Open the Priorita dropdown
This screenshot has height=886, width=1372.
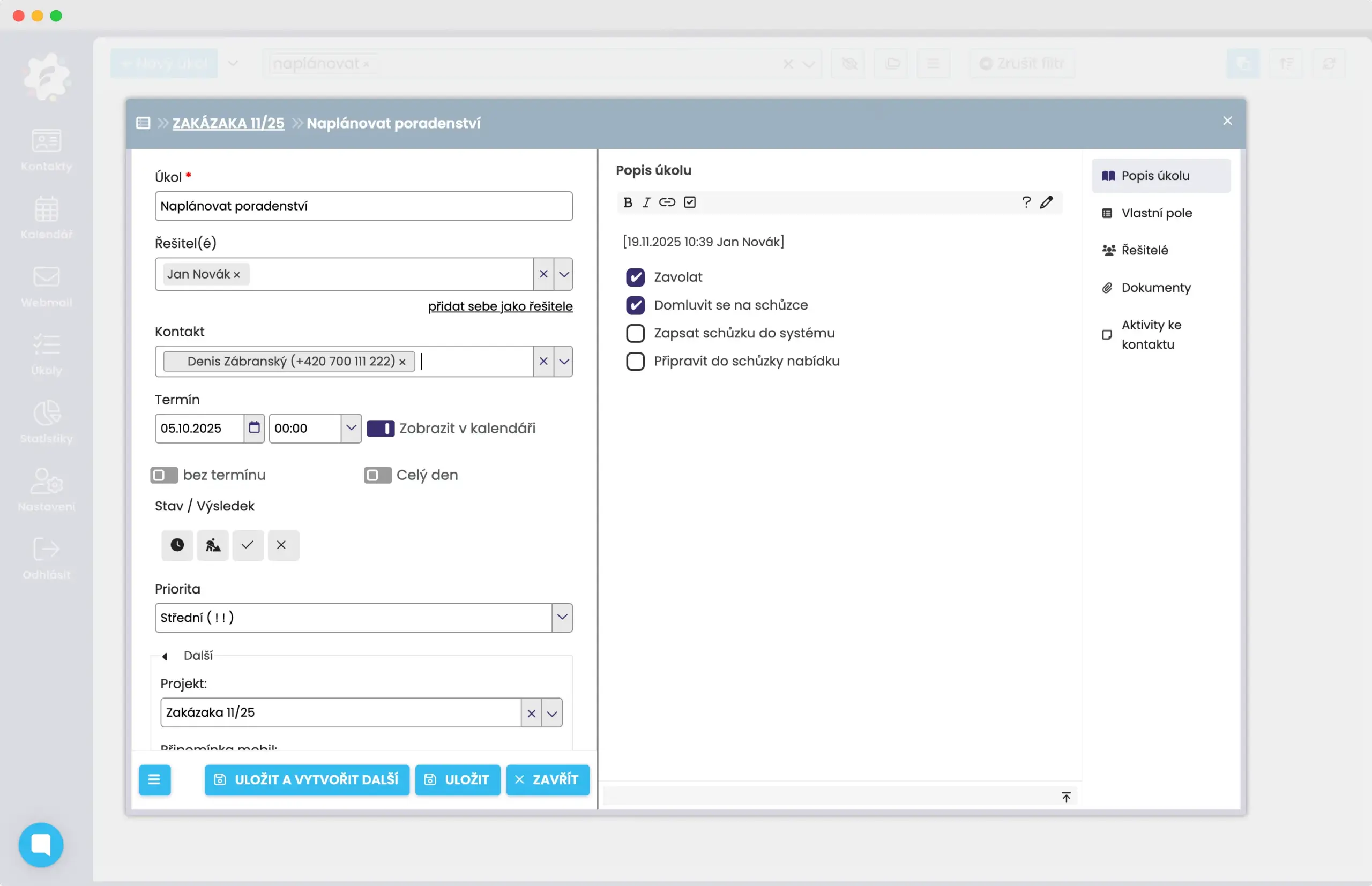[562, 617]
